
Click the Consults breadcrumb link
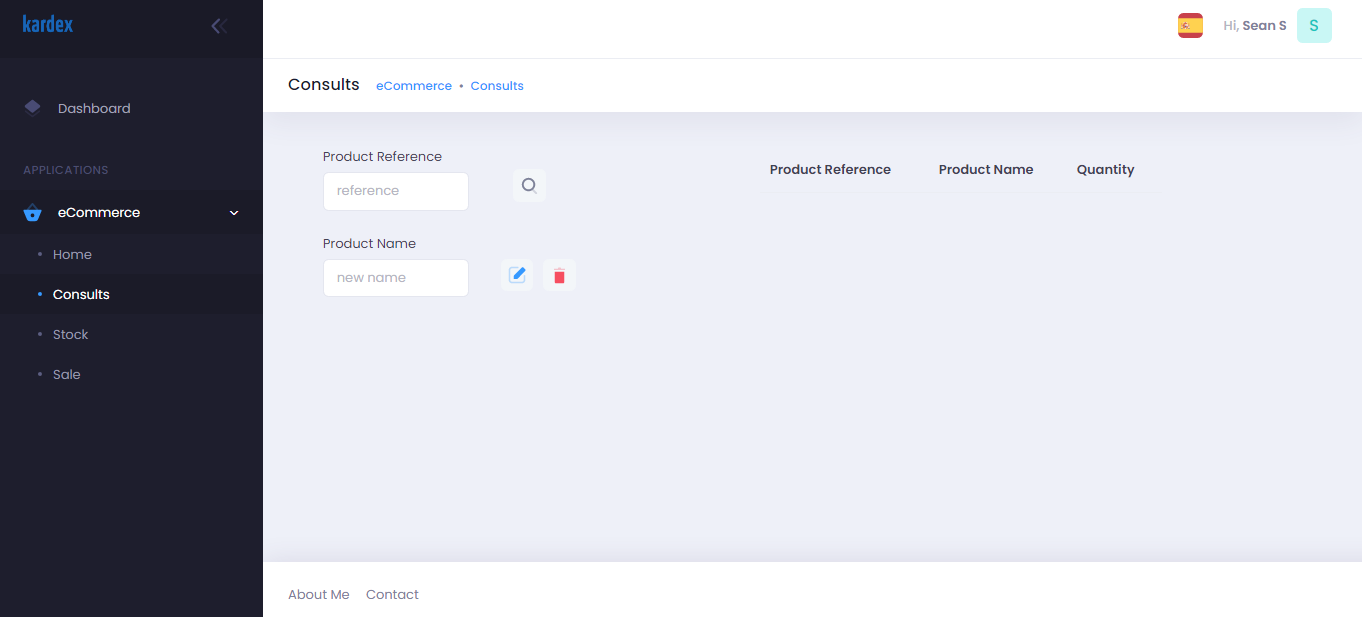coord(497,86)
